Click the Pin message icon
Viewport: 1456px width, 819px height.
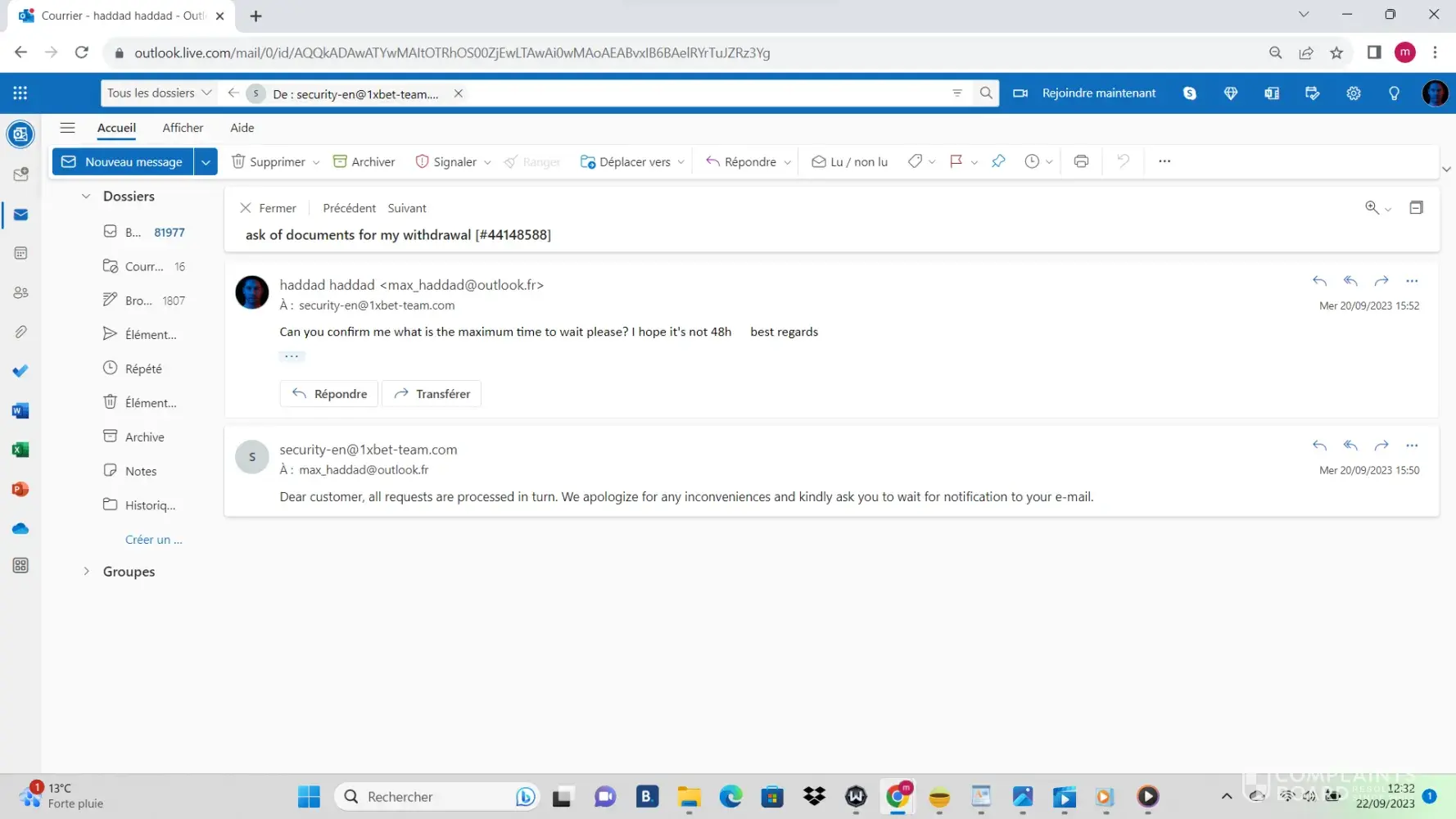coord(997,161)
